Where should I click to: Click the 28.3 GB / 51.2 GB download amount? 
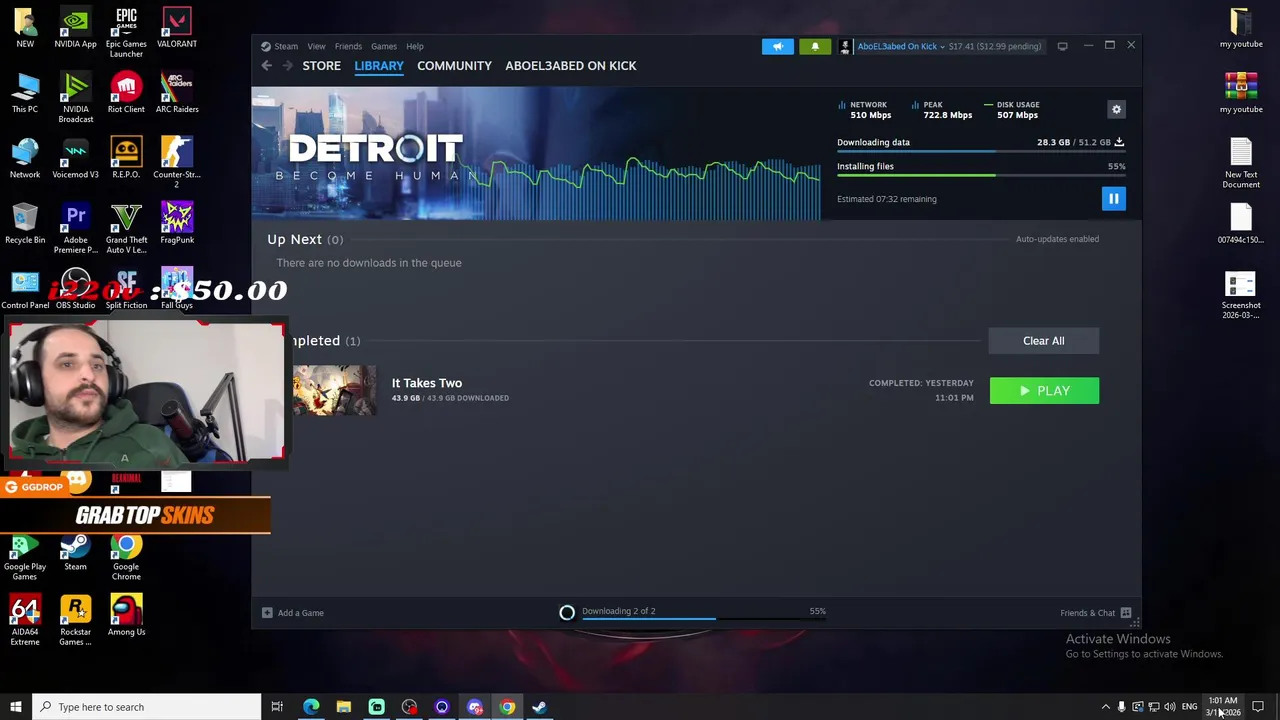(x=1073, y=142)
